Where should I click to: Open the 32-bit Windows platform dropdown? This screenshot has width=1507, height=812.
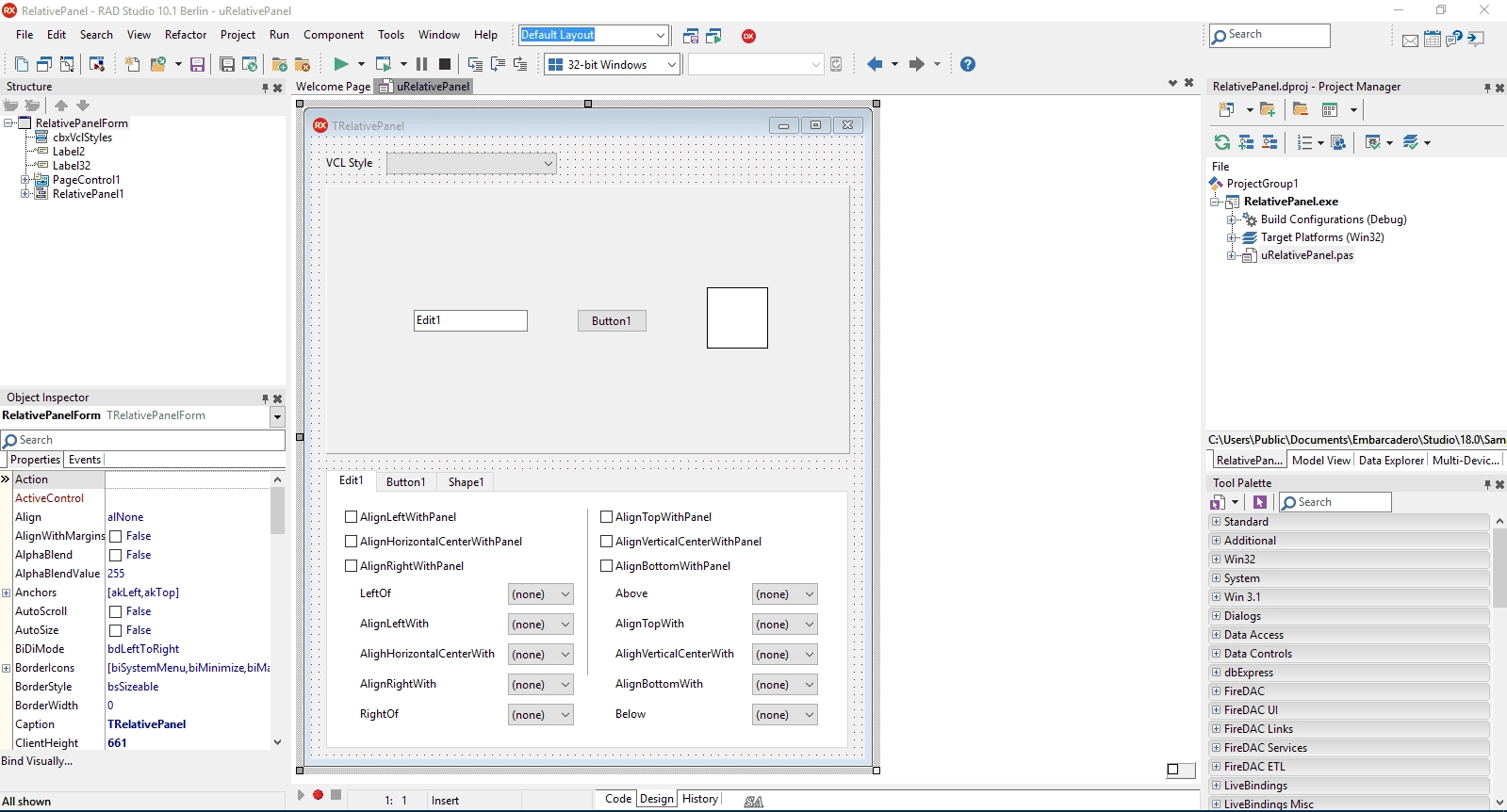click(612, 64)
